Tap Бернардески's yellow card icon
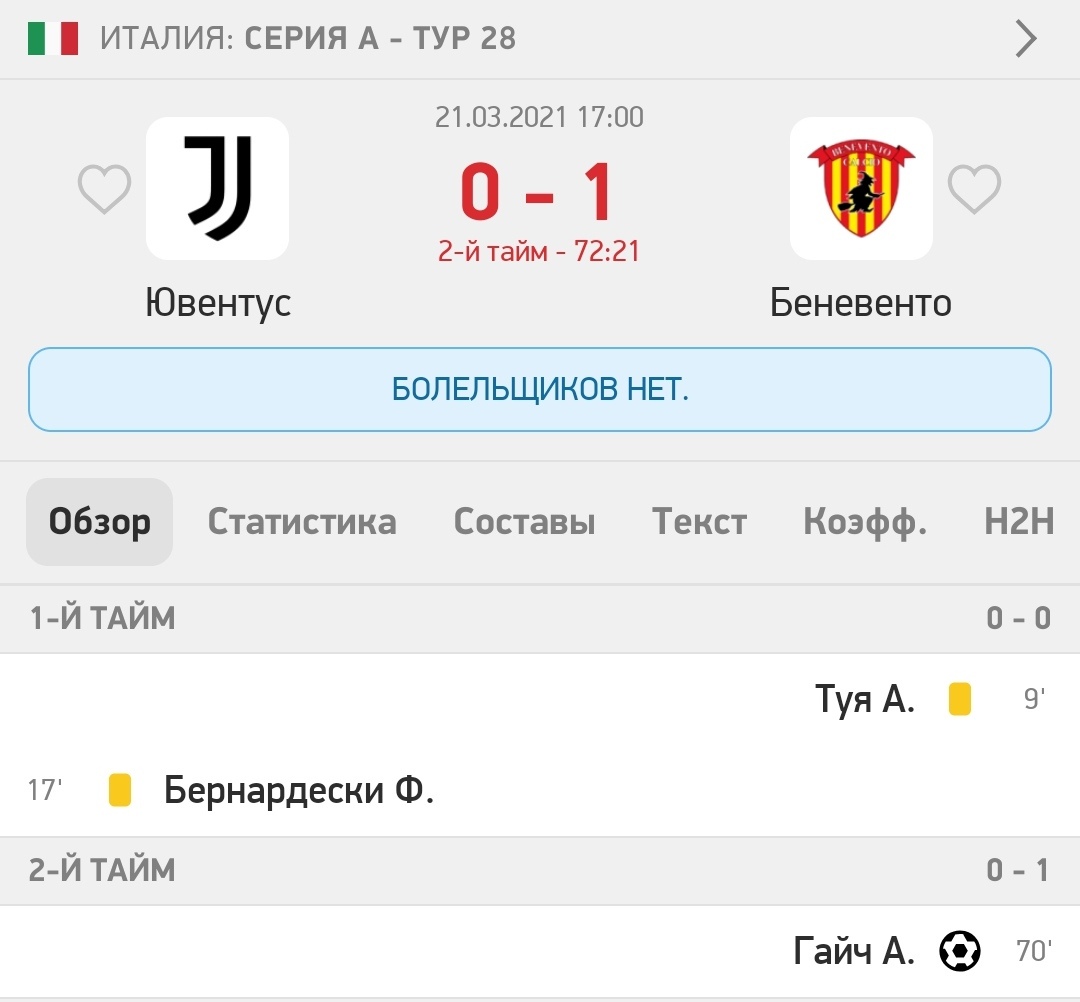The width and height of the screenshot is (1080, 1002). [x=120, y=789]
